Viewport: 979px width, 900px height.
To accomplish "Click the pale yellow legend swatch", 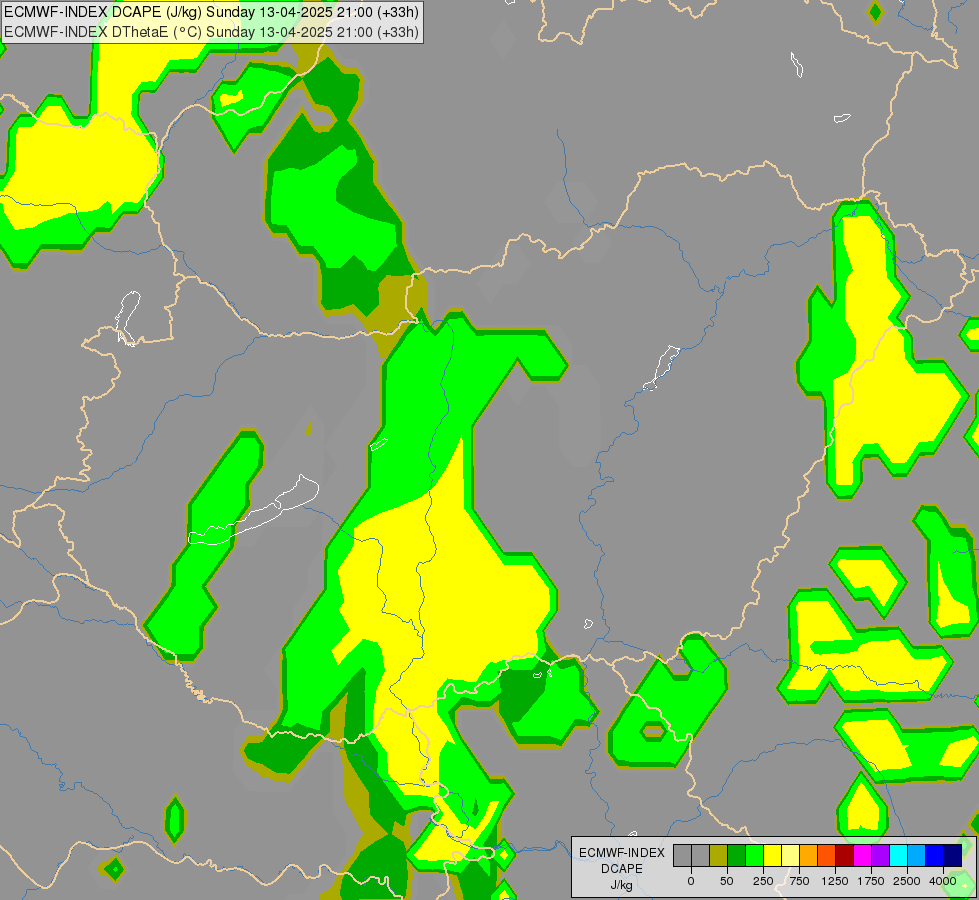I will pyautogui.click(x=790, y=855).
